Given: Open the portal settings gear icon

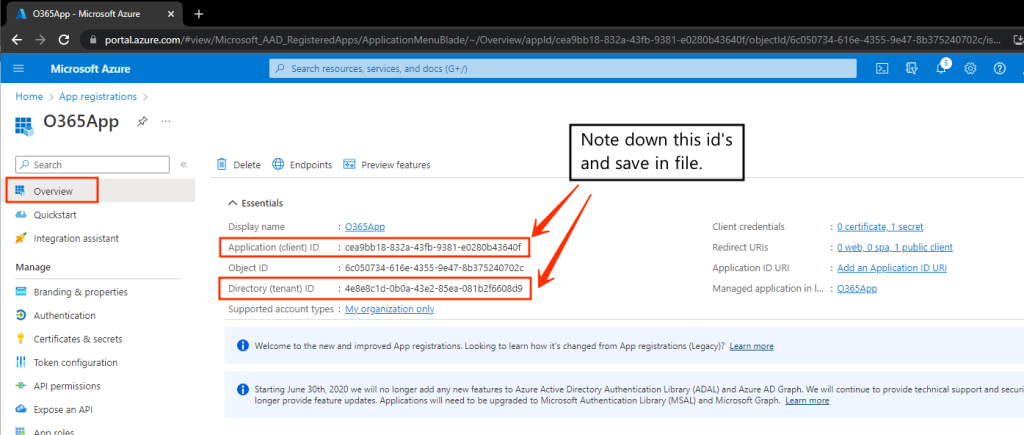Looking at the screenshot, I should [970, 68].
